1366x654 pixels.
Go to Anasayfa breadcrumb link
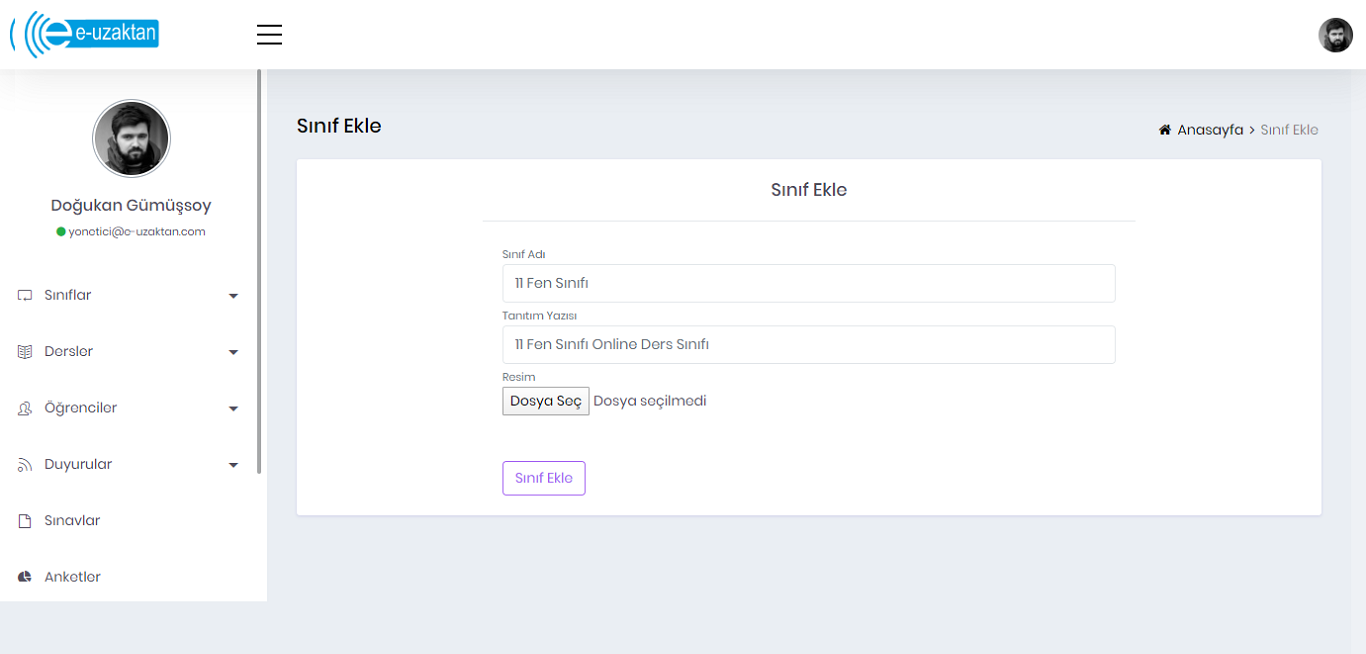(x=1210, y=130)
